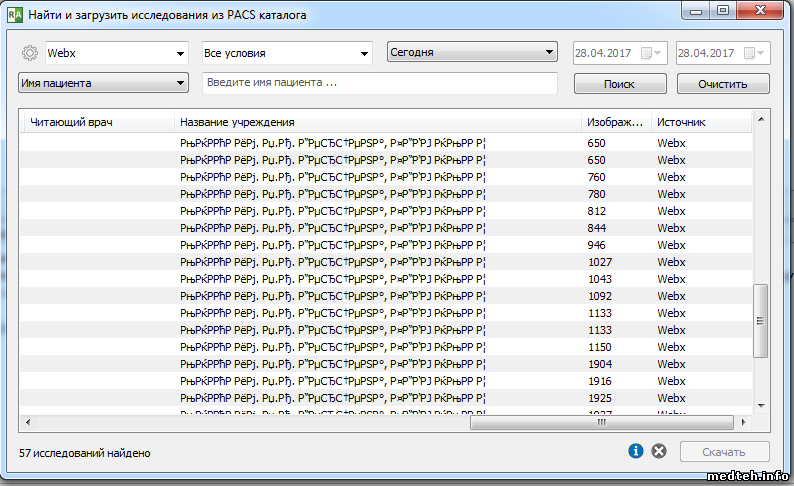Open the Webx source dropdown
Image resolution: width=794 pixels, height=486 pixels.
pyautogui.click(x=117, y=53)
